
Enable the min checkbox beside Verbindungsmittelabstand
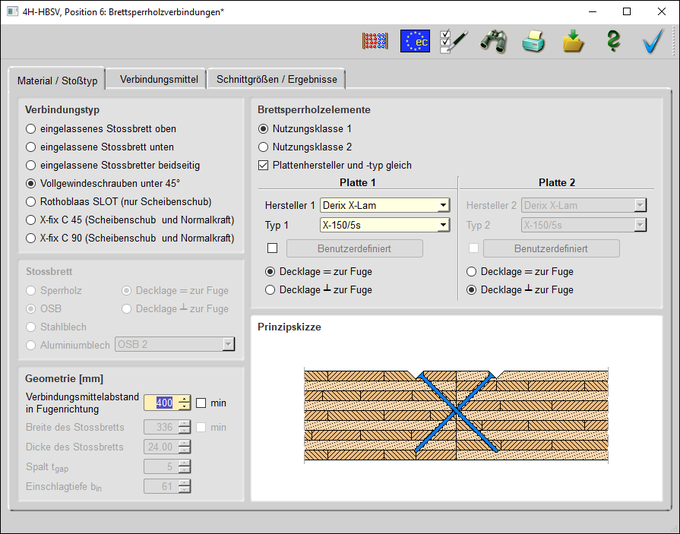point(202,402)
